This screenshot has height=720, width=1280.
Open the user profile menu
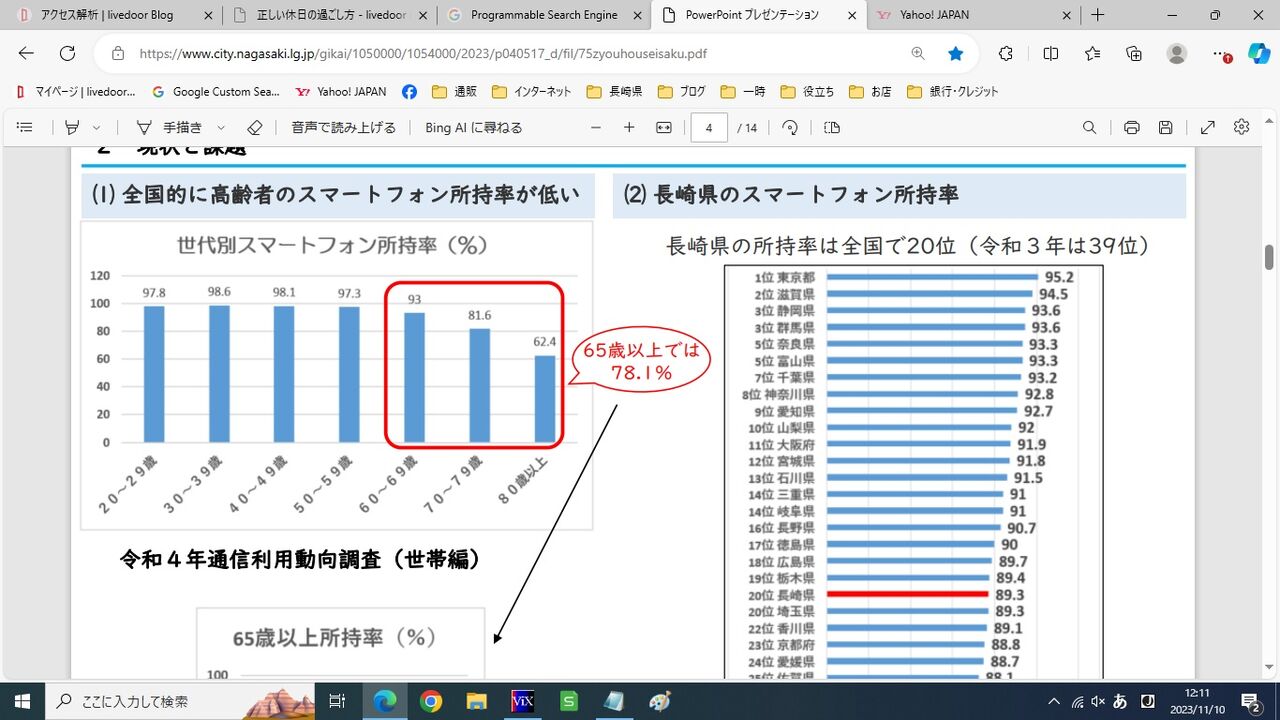(1177, 54)
